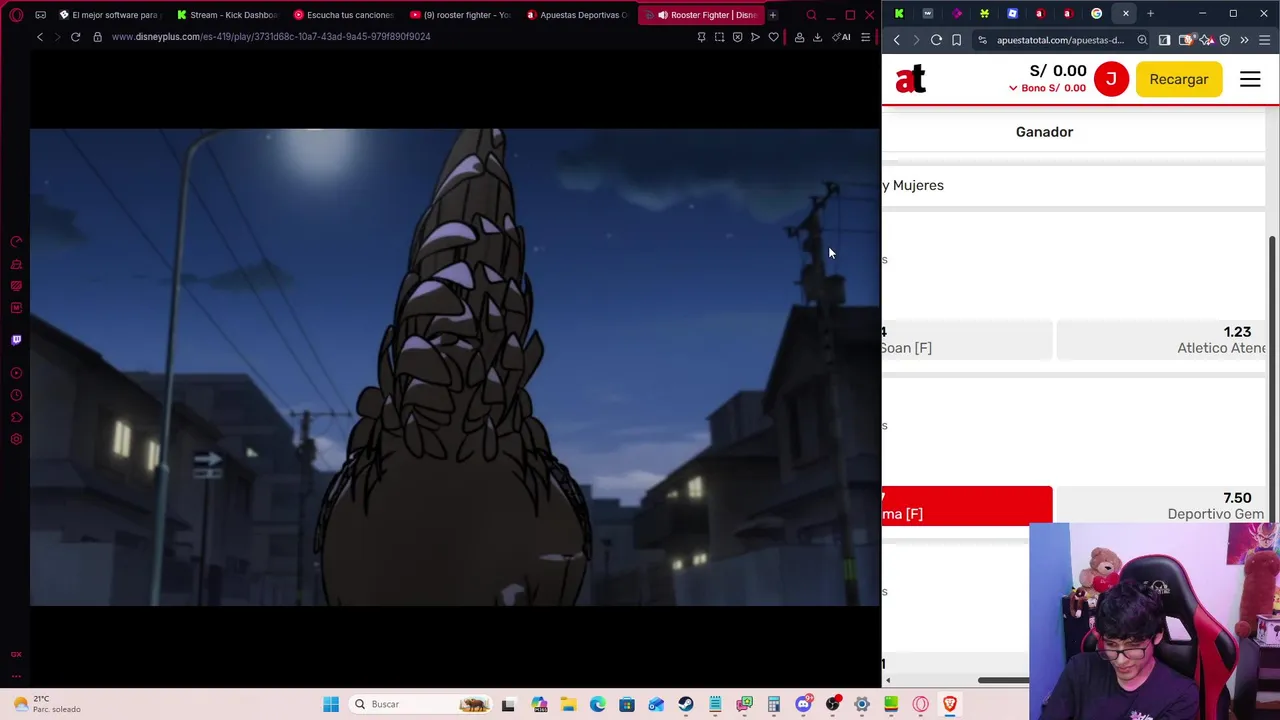
Task: Select the Ganador market header
Action: click(1044, 132)
